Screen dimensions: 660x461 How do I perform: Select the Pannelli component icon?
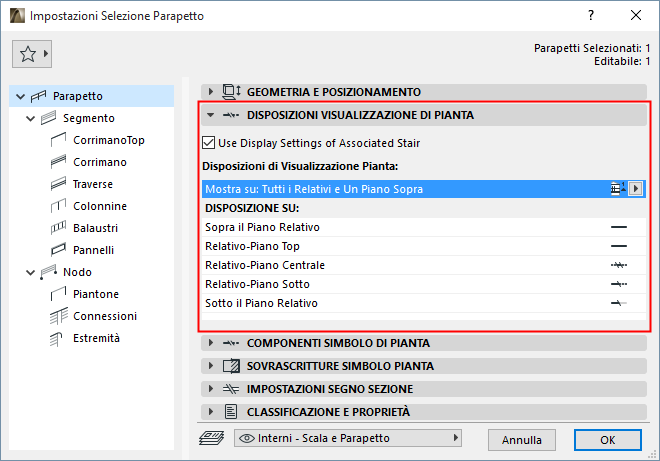tap(57, 250)
